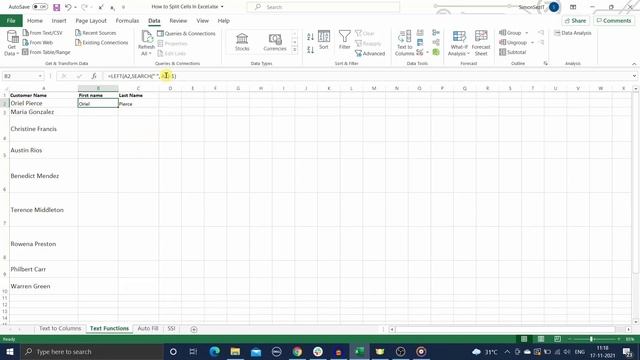Select Normal view in status bar

click(x=524, y=339)
